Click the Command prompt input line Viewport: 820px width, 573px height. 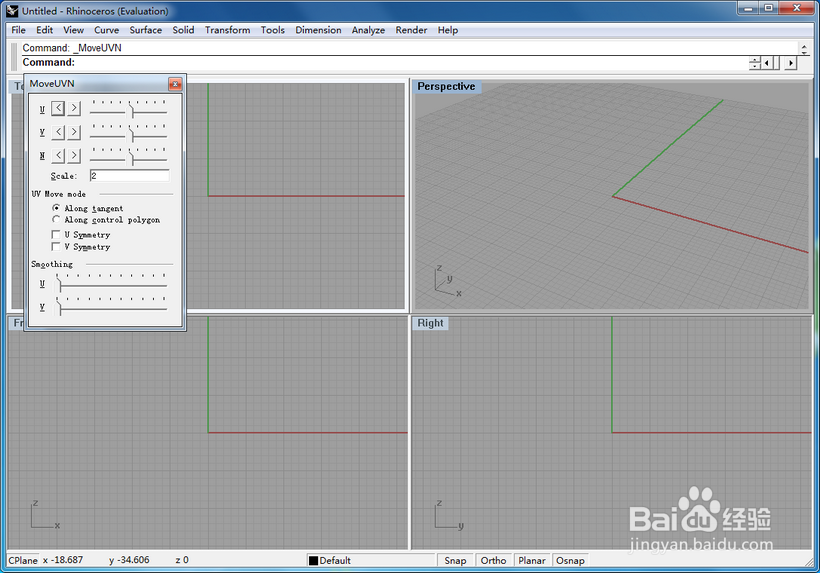point(384,62)
